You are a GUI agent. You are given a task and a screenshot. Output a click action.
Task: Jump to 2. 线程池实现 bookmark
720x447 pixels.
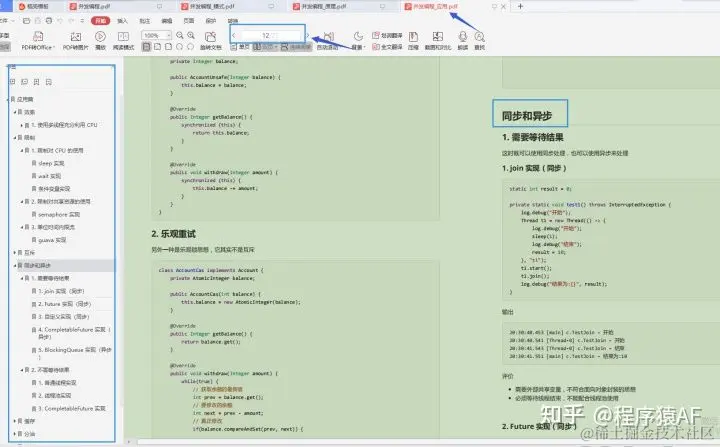pyautogui.click(x=54, y=396)
